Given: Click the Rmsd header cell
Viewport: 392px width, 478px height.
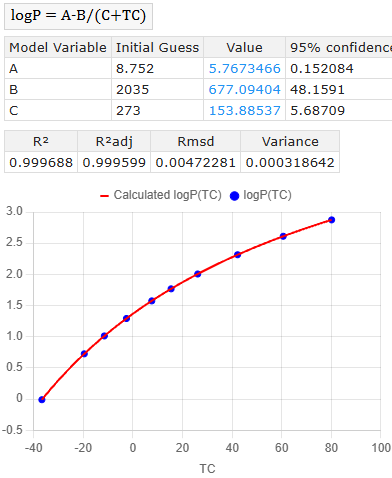Looking at the screenshot, I should point(195,142).
